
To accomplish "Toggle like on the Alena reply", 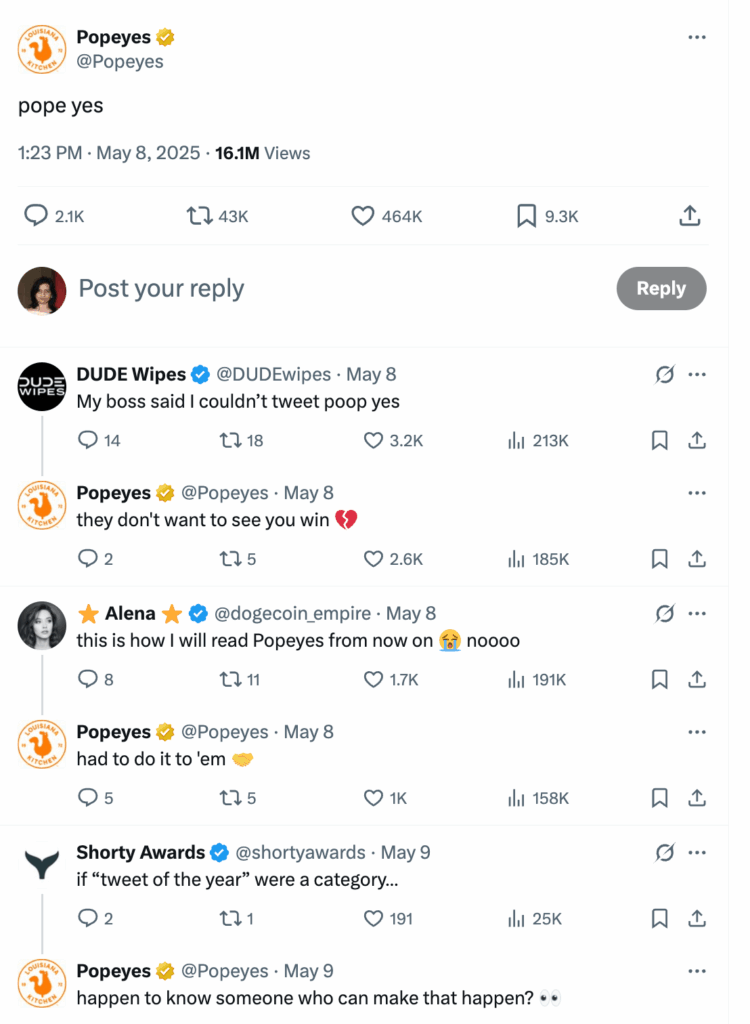I will (x=372, y=679).
